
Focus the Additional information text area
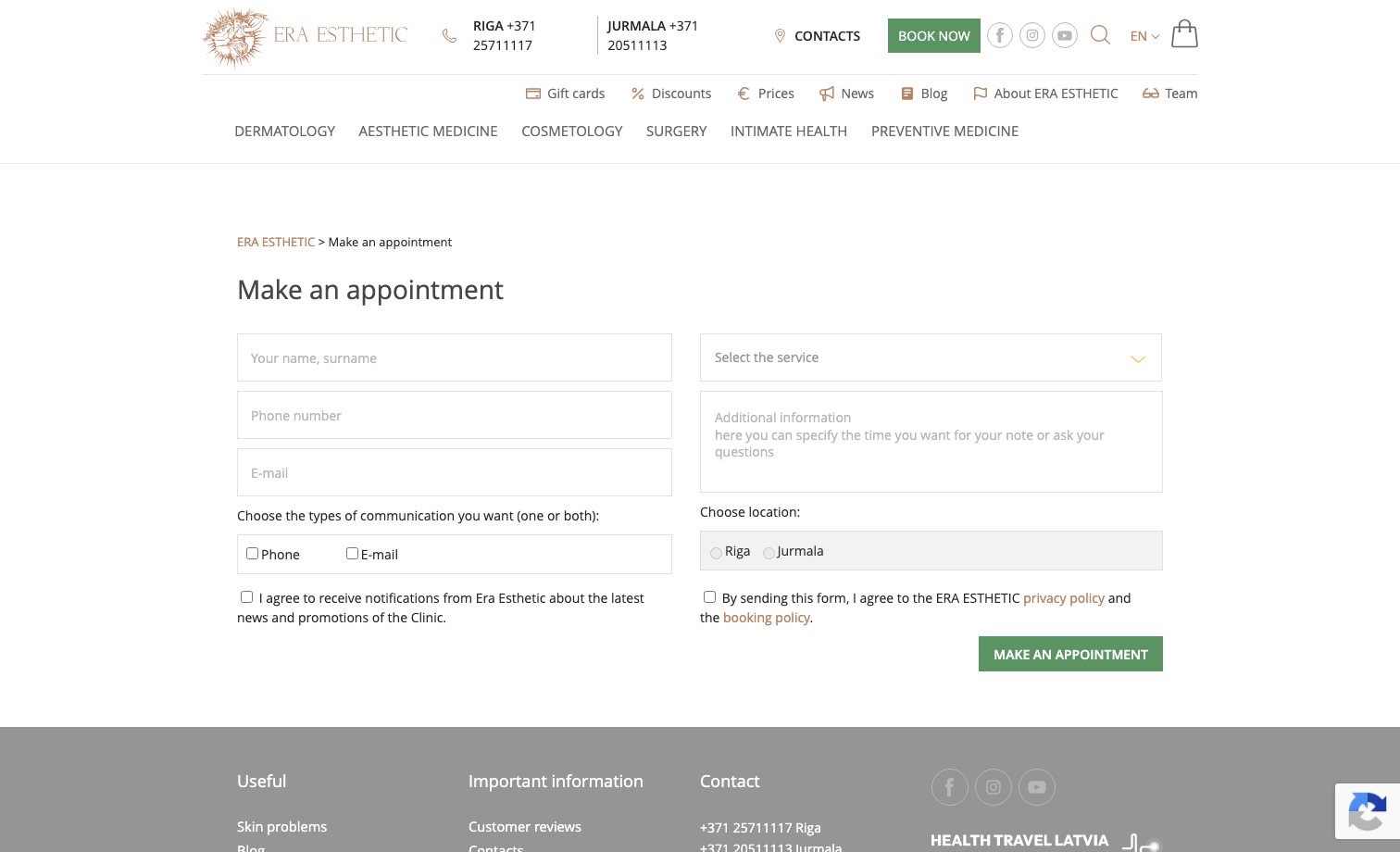pos(931,442)
